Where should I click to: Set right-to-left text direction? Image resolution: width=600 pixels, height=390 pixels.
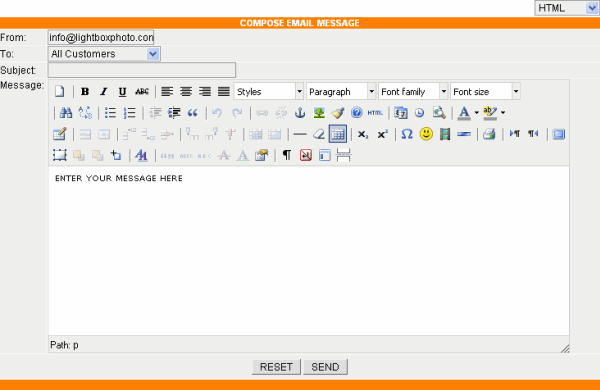(533, 134)
